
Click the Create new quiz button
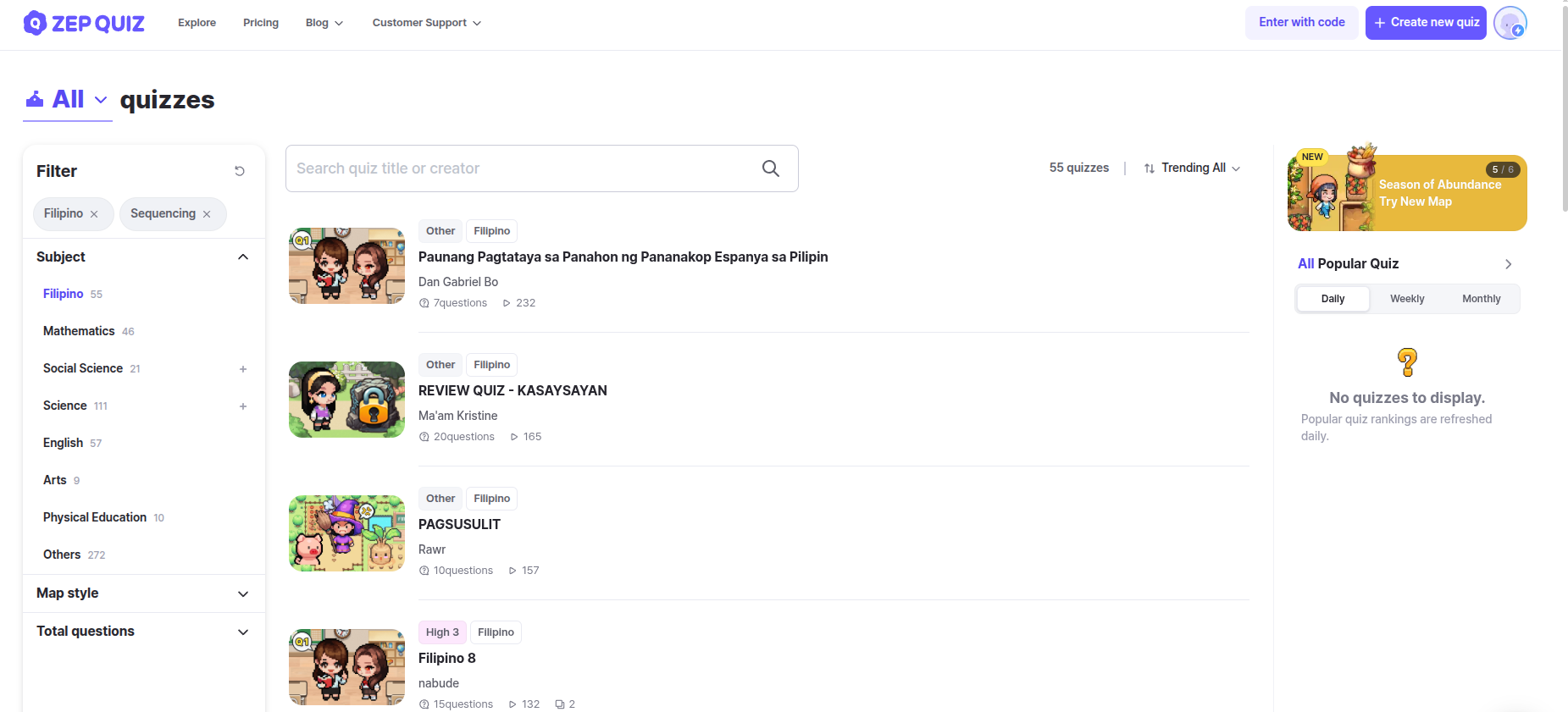[x=1426, y=23]
